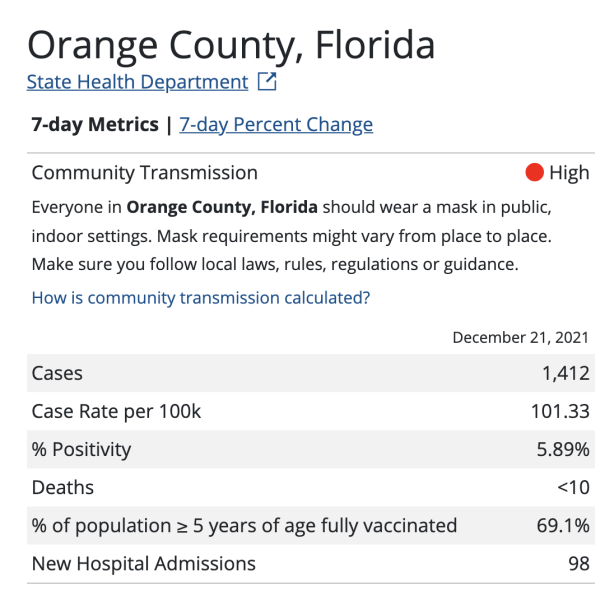Click the fully vaccinated population row label
This screenshot has height=600, width=614.
(x=244, y=525)
